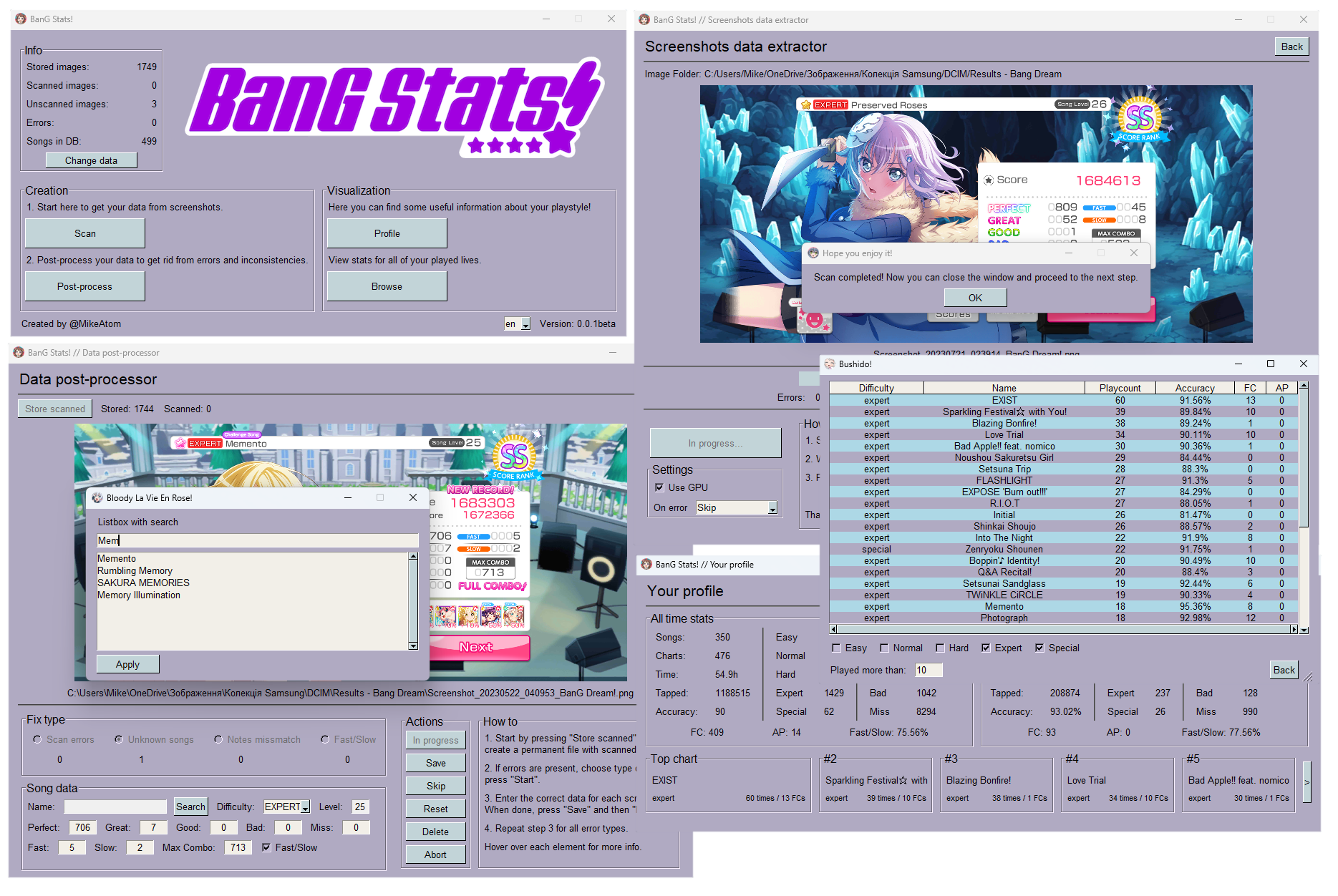Select the FLASHLIGHT row in the table
Screen dimensions: 1338x896
(1064, 481)
